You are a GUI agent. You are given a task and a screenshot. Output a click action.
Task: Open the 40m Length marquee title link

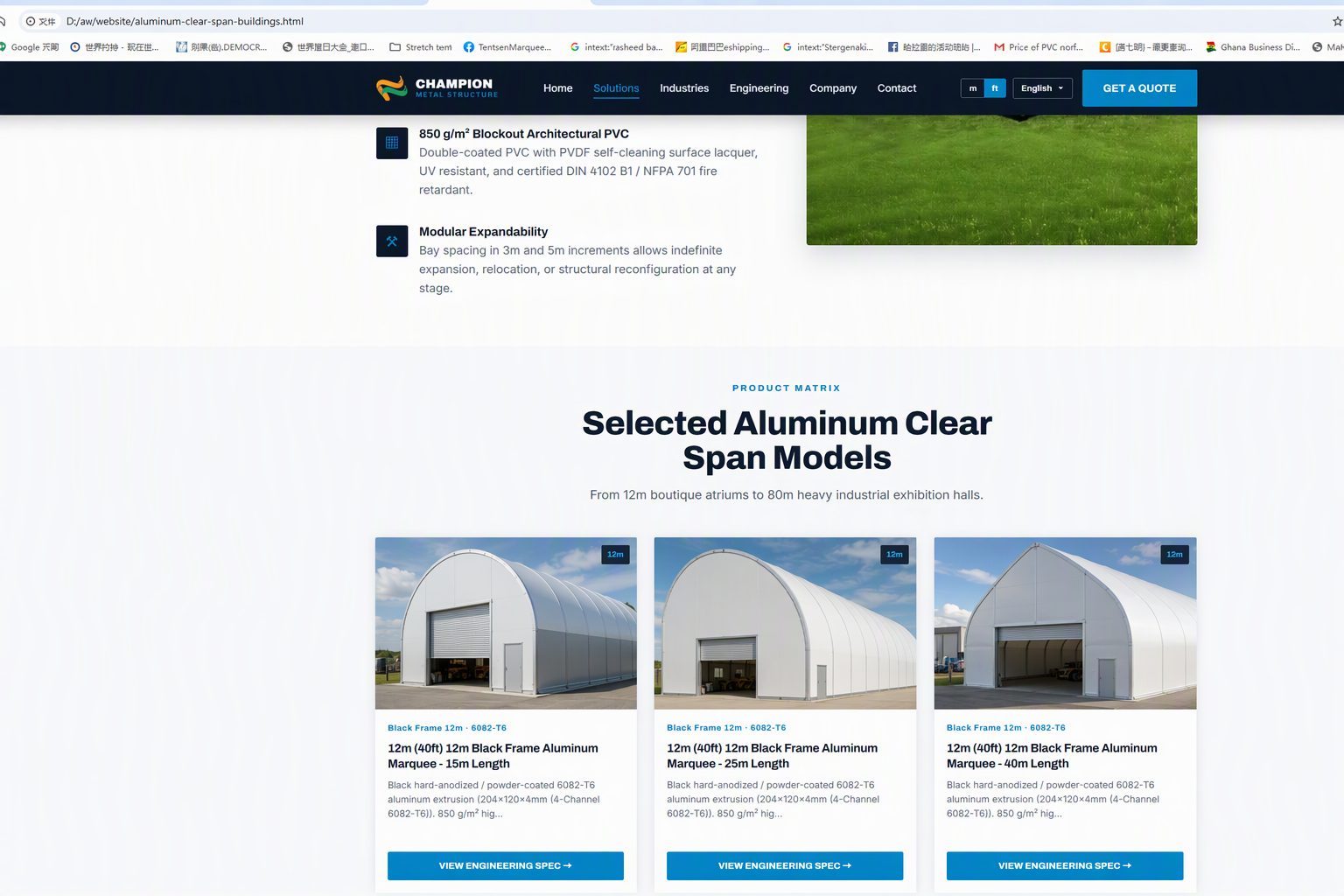(1052, 756)
